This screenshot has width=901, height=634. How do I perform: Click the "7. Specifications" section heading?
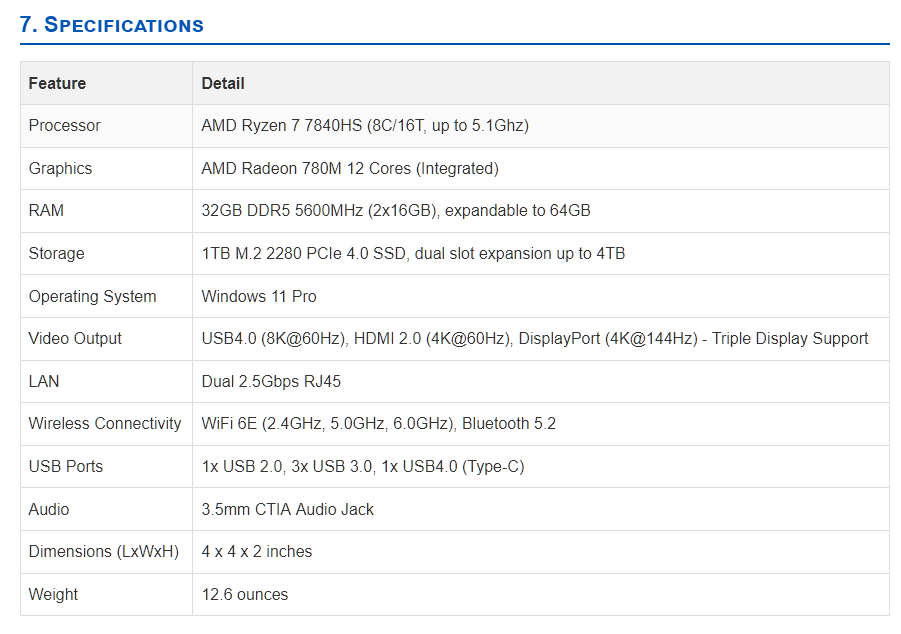(112, 25)
